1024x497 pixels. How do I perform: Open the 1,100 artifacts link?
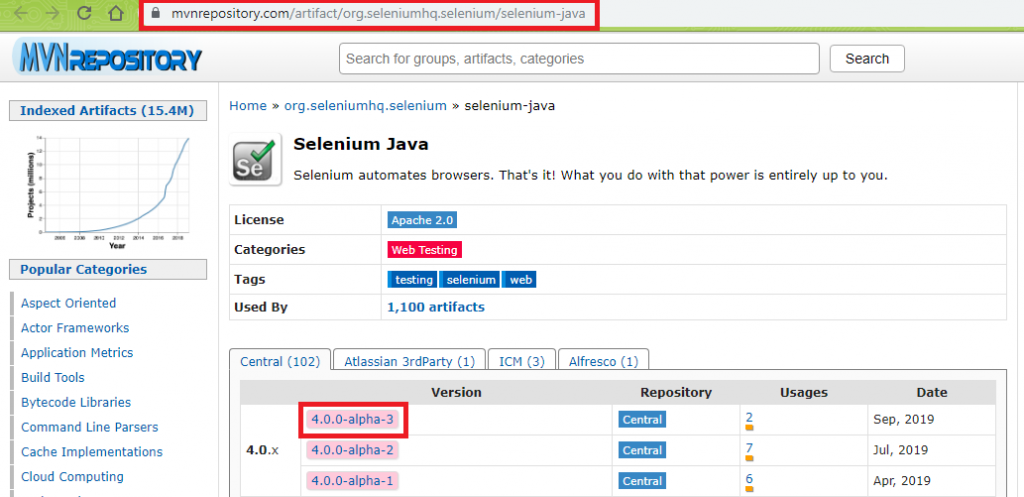point(435,307)
